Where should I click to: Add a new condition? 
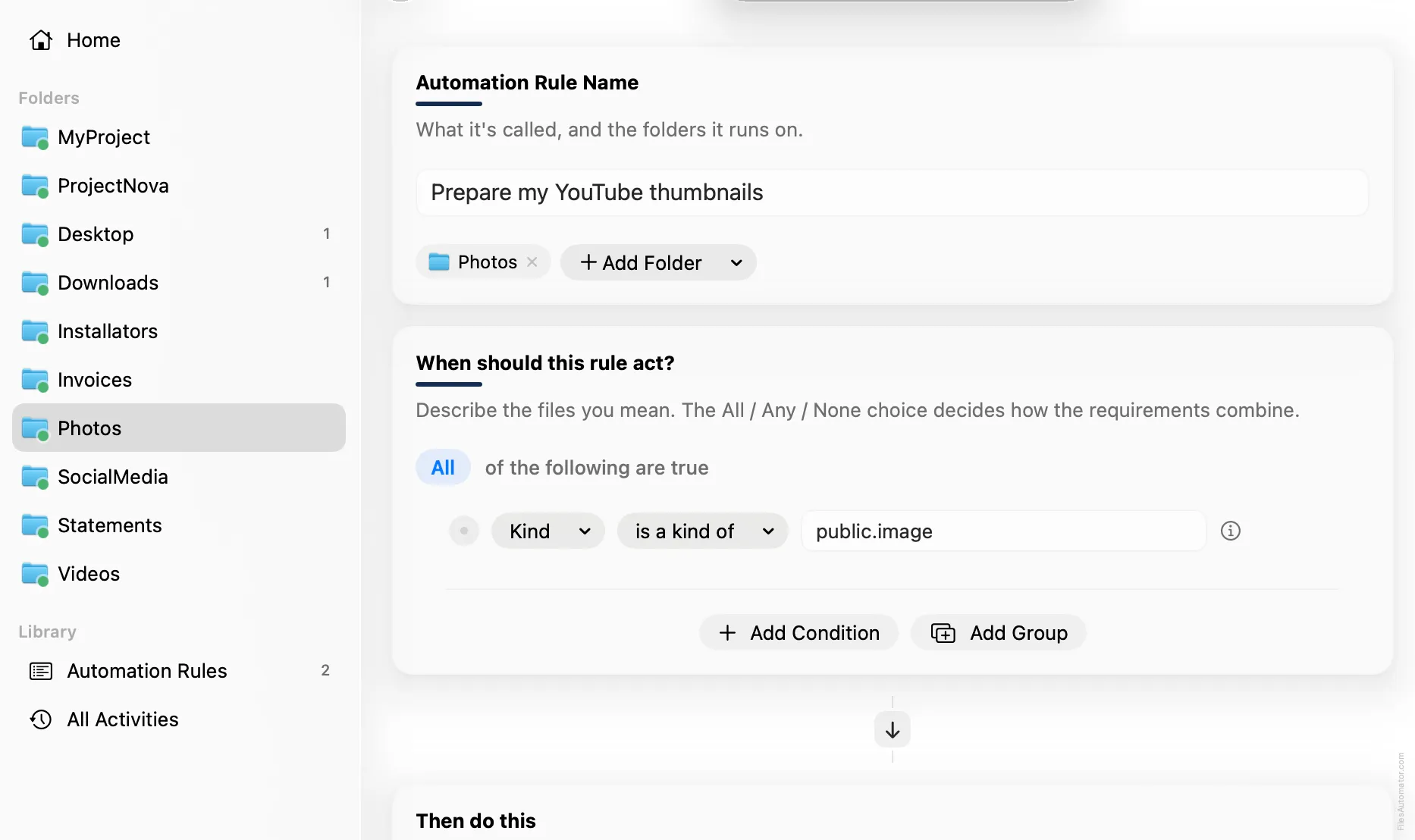click(799, 632)
